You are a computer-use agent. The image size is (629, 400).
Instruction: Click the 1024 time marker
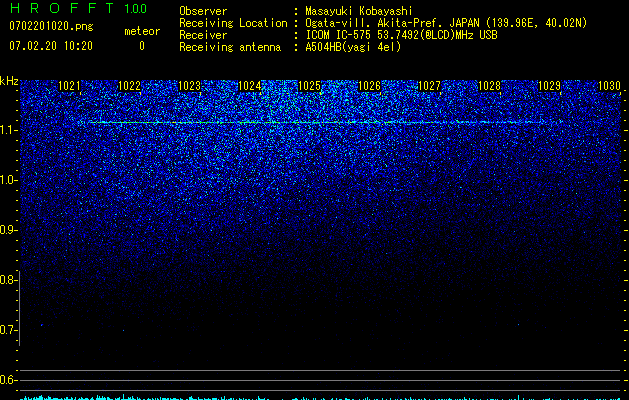[x=250, y=86]
